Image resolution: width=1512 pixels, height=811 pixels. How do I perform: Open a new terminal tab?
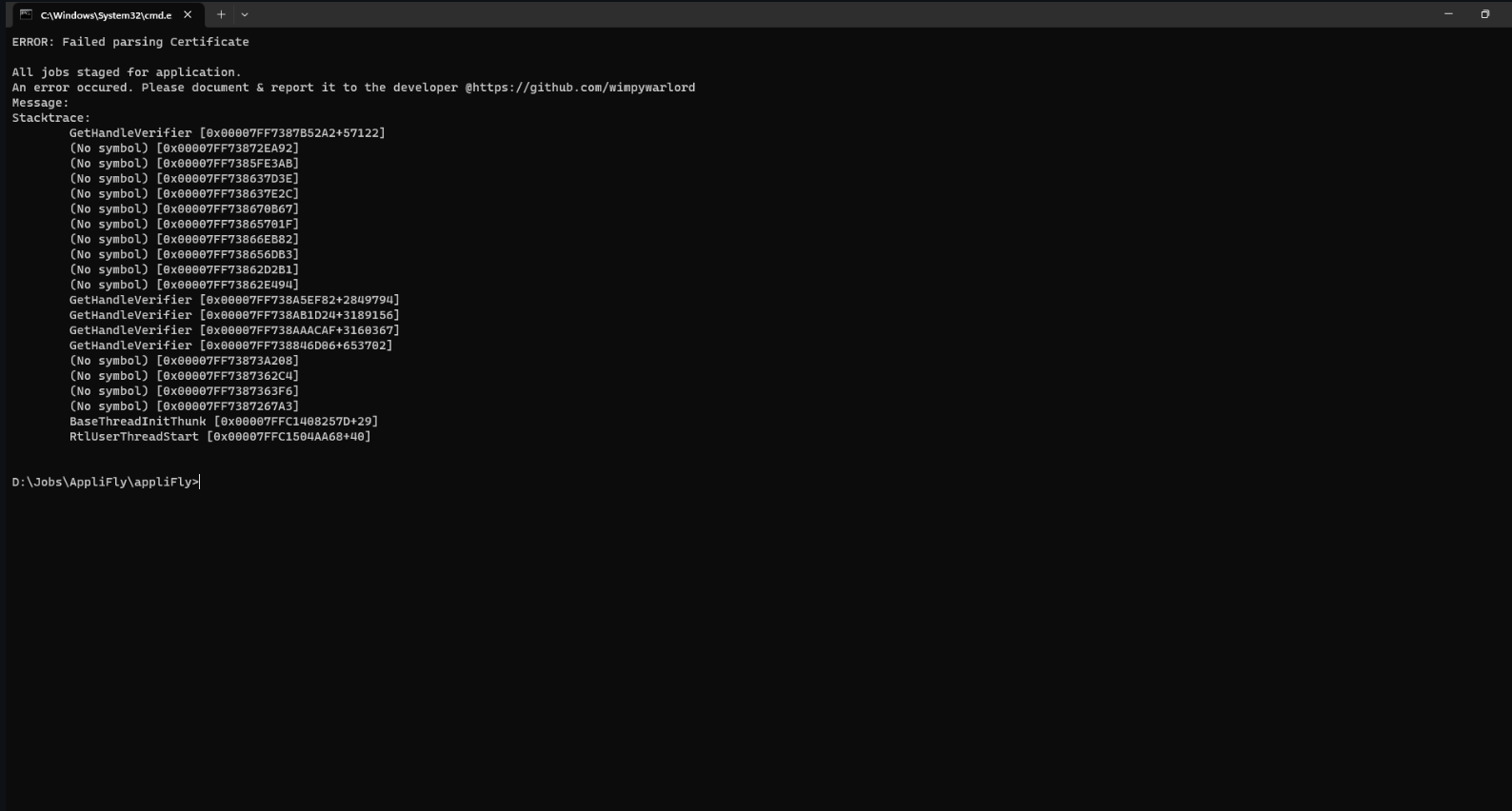[x=221, y=14]
